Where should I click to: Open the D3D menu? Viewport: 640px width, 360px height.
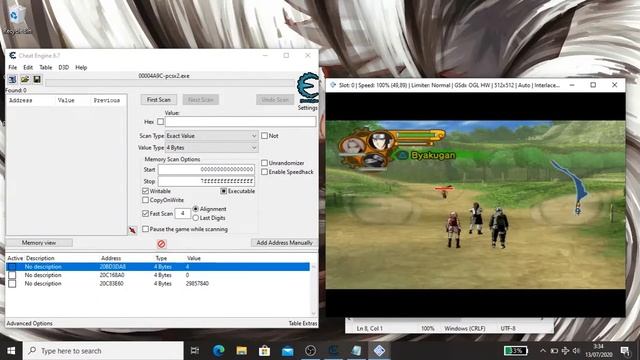click(63, 67)
